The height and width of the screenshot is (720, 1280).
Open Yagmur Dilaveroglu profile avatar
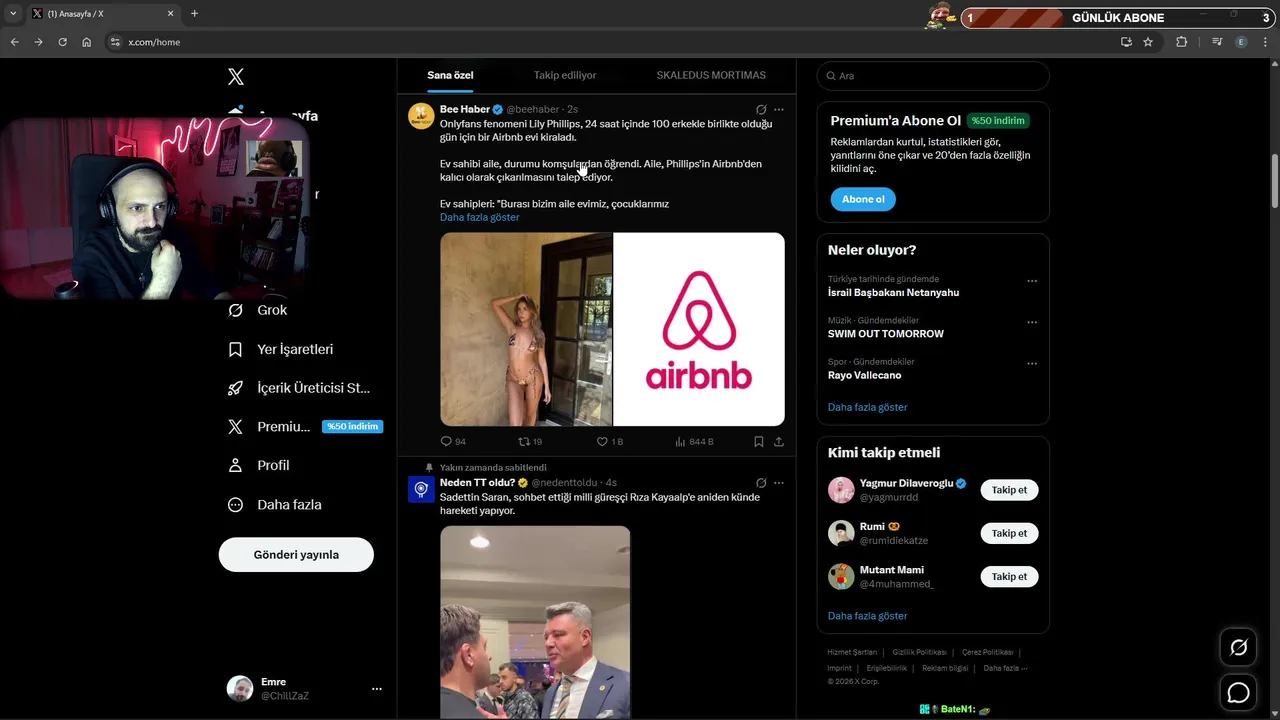pos(841,490)
